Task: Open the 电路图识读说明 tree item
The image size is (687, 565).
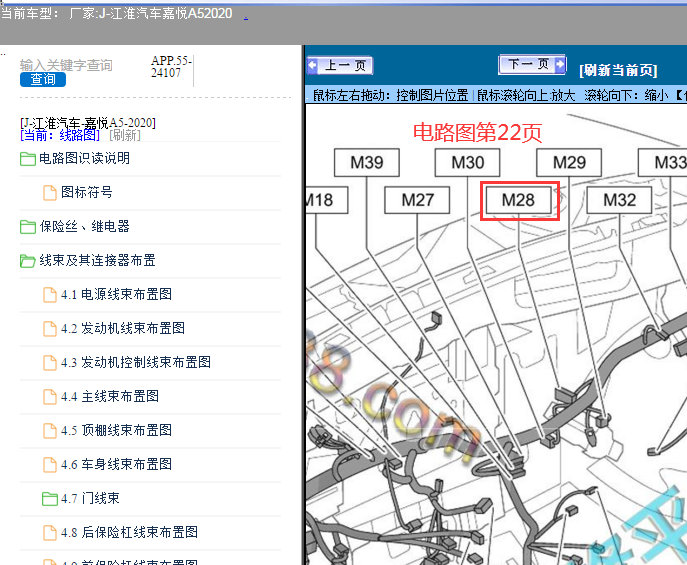Action: tap(85, 158)
